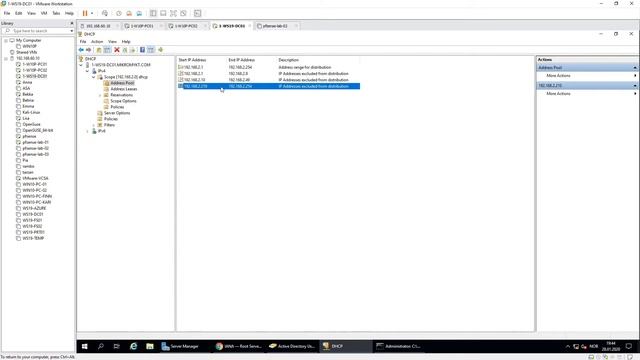Show hidden tray icons chevron

click(x=568, y=347)
